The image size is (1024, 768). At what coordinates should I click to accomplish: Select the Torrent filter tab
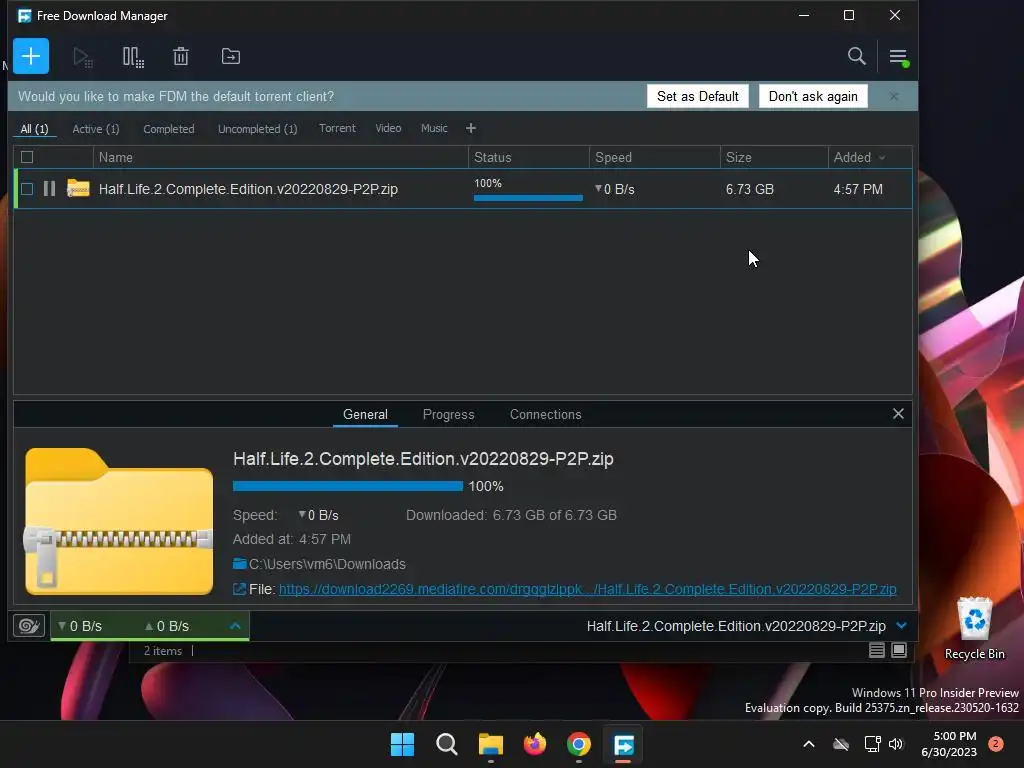(337, 128)
